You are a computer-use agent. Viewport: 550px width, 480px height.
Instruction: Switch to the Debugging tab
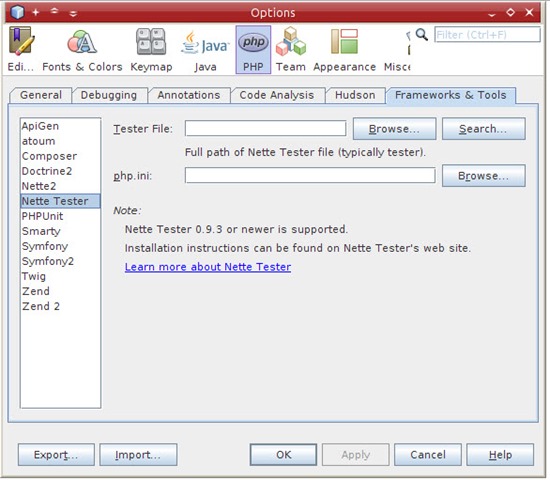(x=109, y=95)
